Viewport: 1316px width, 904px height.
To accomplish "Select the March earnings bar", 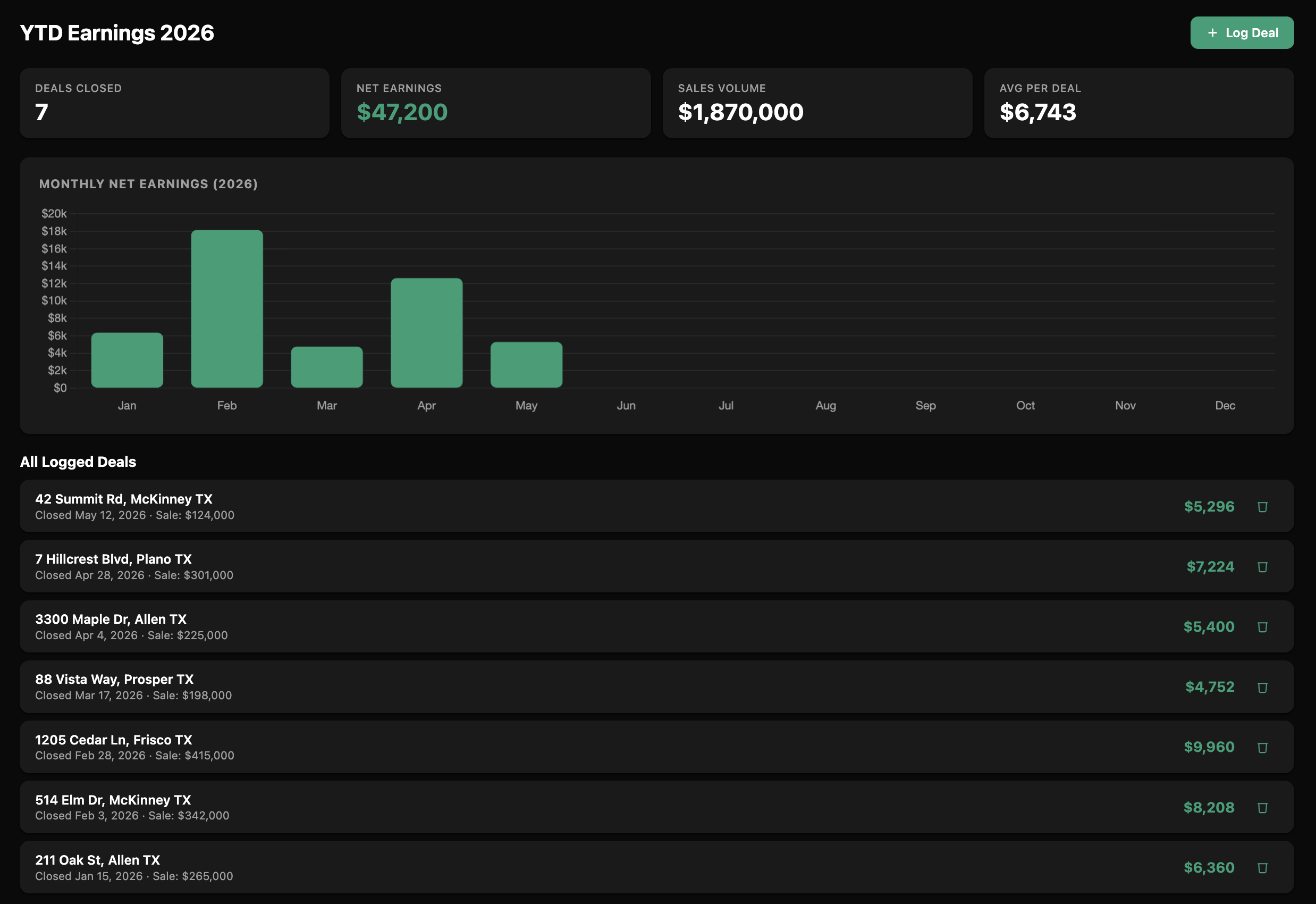I will click(x=327, y=367).
